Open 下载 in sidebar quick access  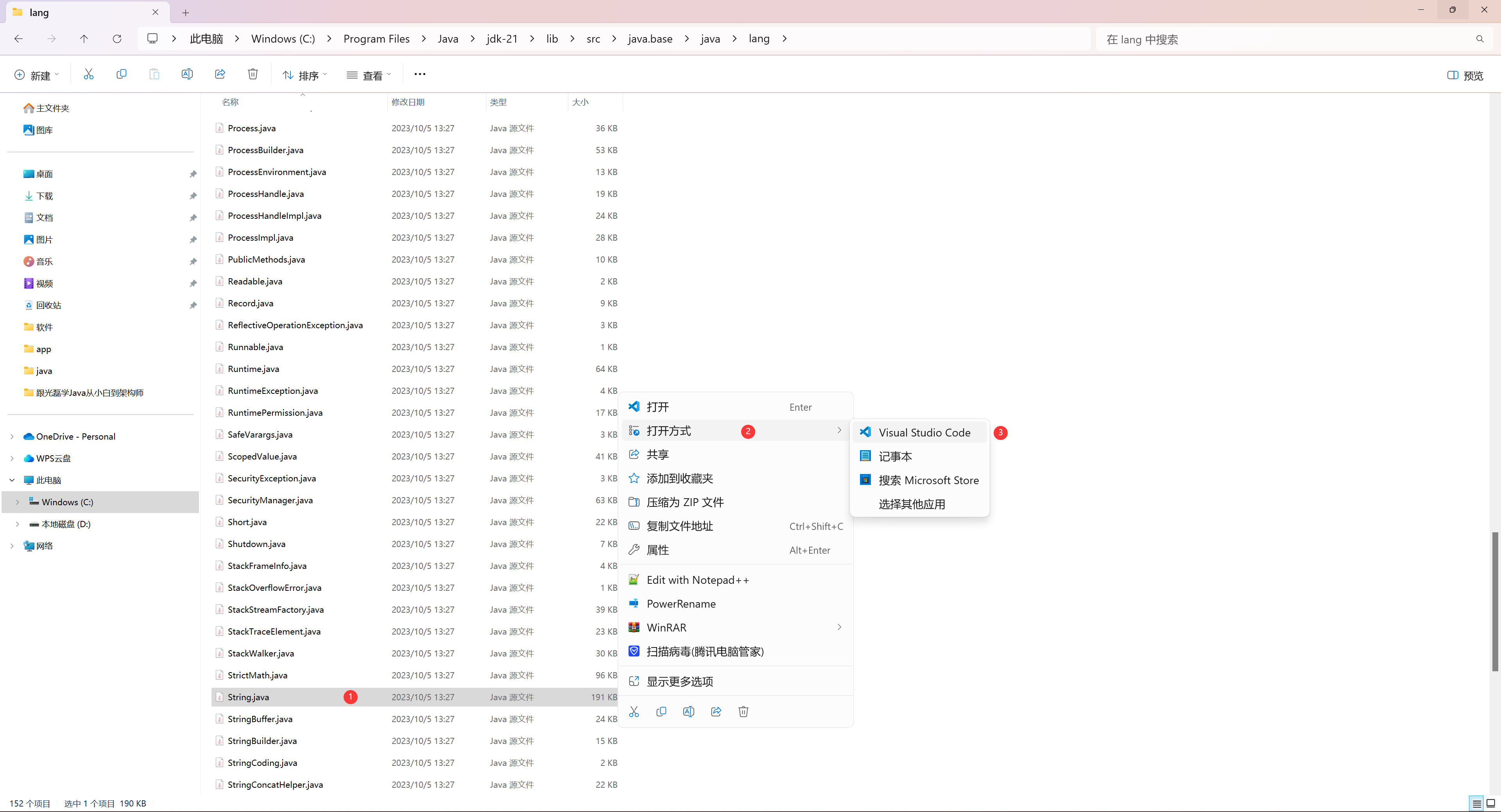44,196
